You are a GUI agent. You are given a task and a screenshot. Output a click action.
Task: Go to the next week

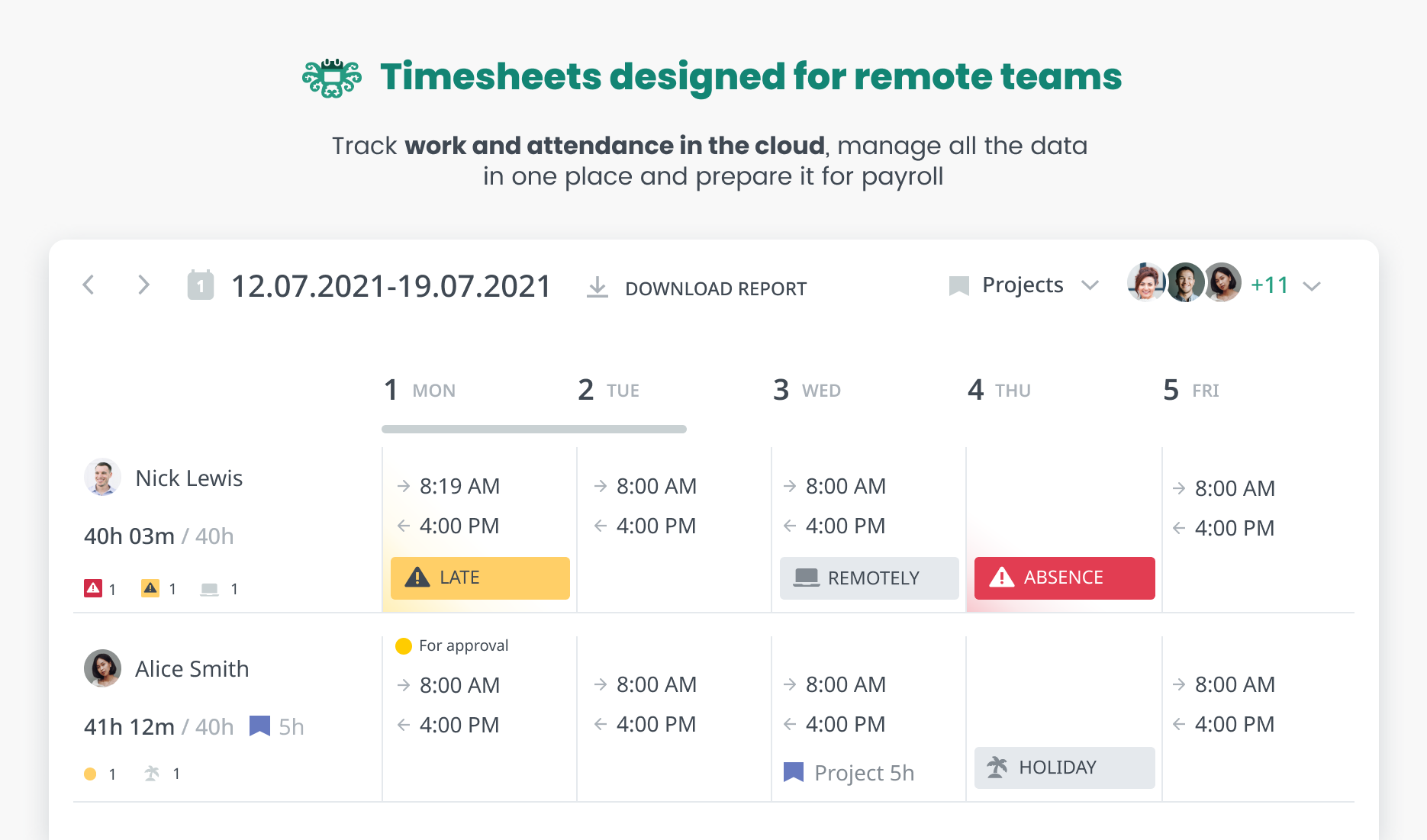143,285
